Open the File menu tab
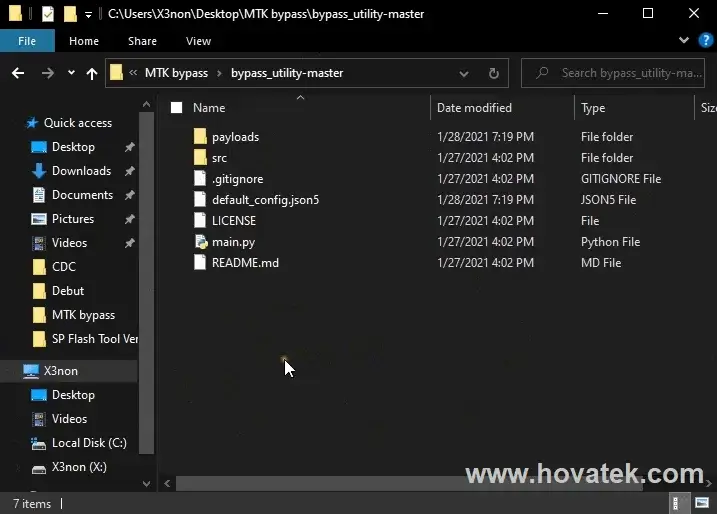Screen dimensions: 717x514 pyautogui.click(x=27, y=41)
